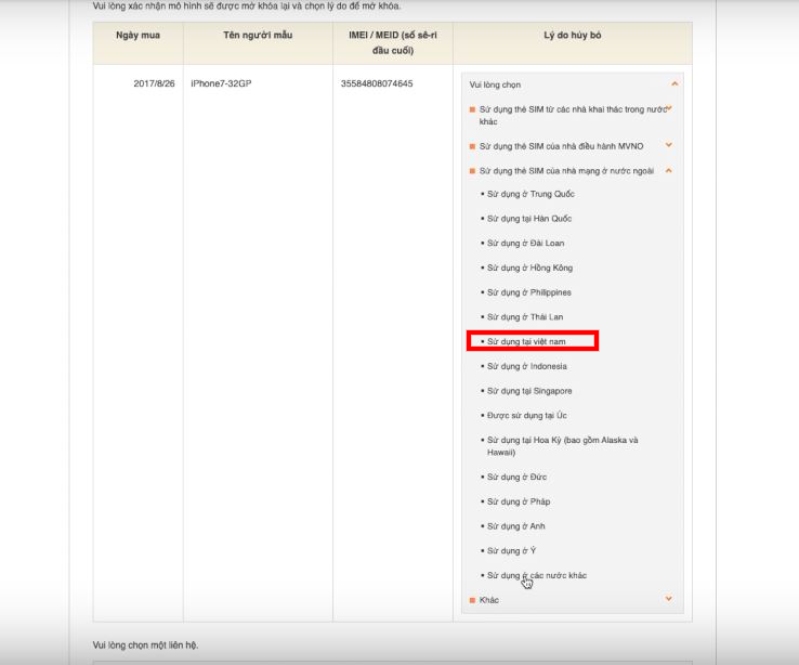The width and height of the screenshot is (799, 665).
Task: Select 'Sử dụng tại Hàn Quốc' option
Action: (x=530, y=219)
